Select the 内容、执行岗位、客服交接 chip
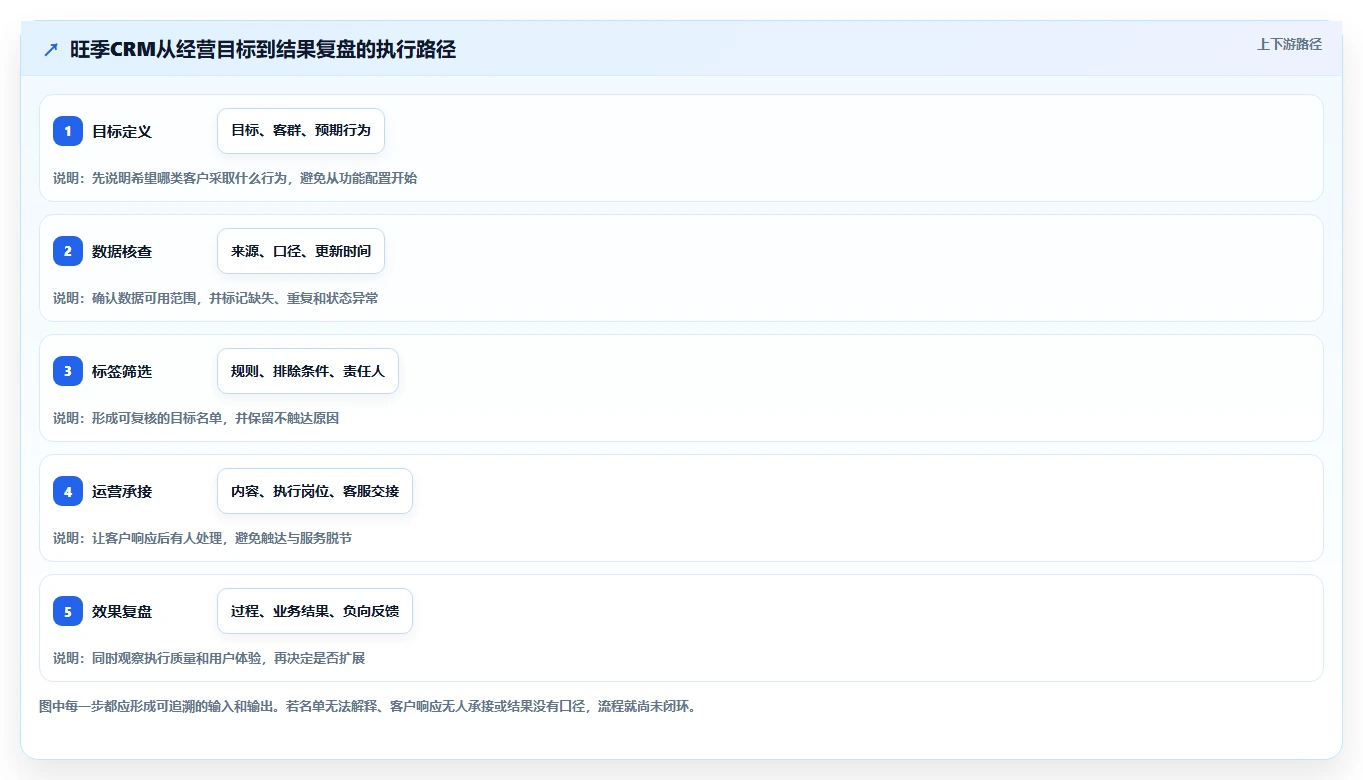The image size is (1363, 780). coord(315,491)
